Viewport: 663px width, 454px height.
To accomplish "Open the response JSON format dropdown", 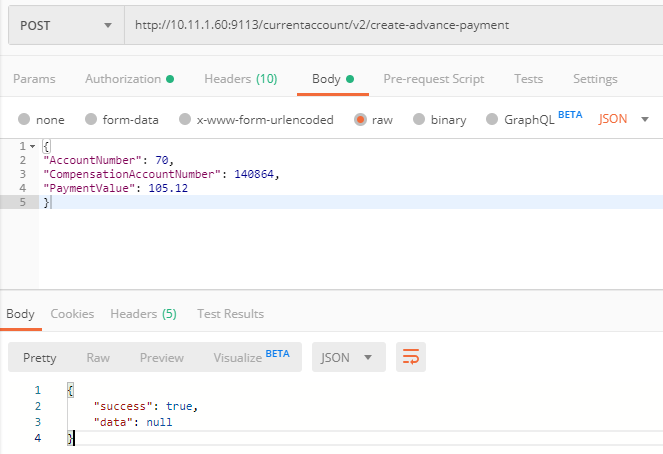I will (348, 357).
